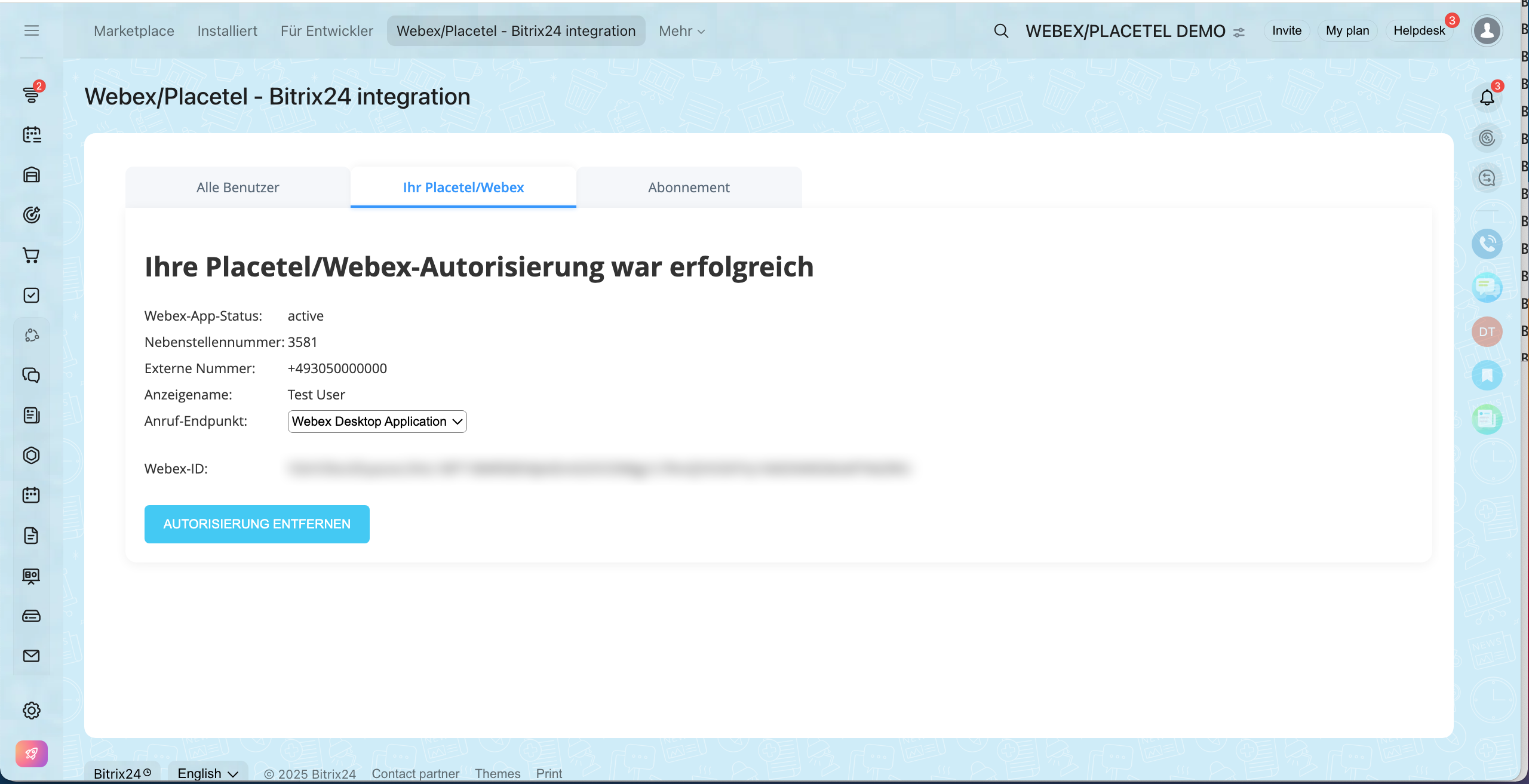
Task: Click the search magnifier icon
Action: tap(1001, 31)
